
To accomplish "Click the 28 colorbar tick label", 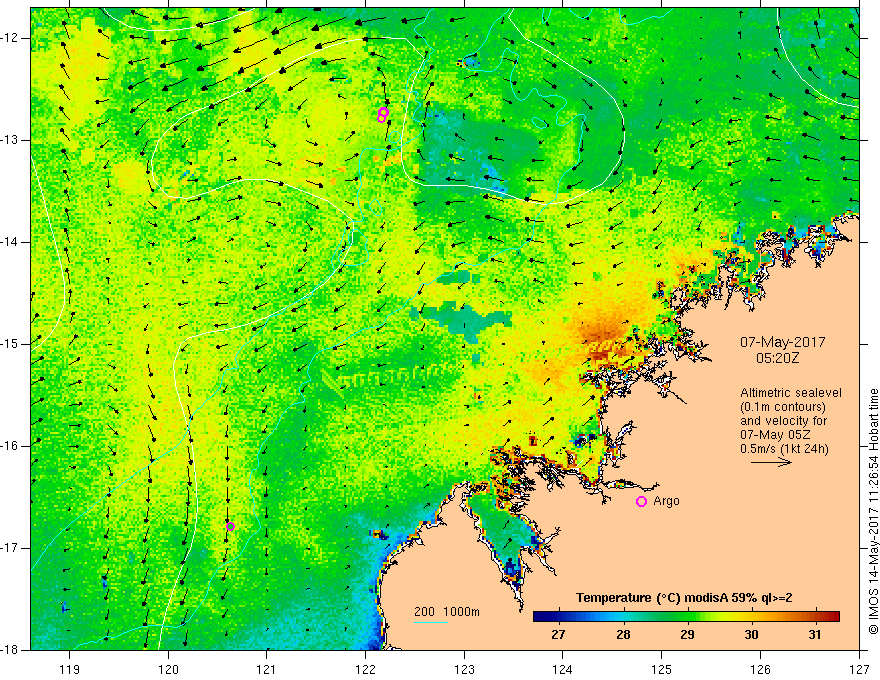I will click(x=622, y=635).
